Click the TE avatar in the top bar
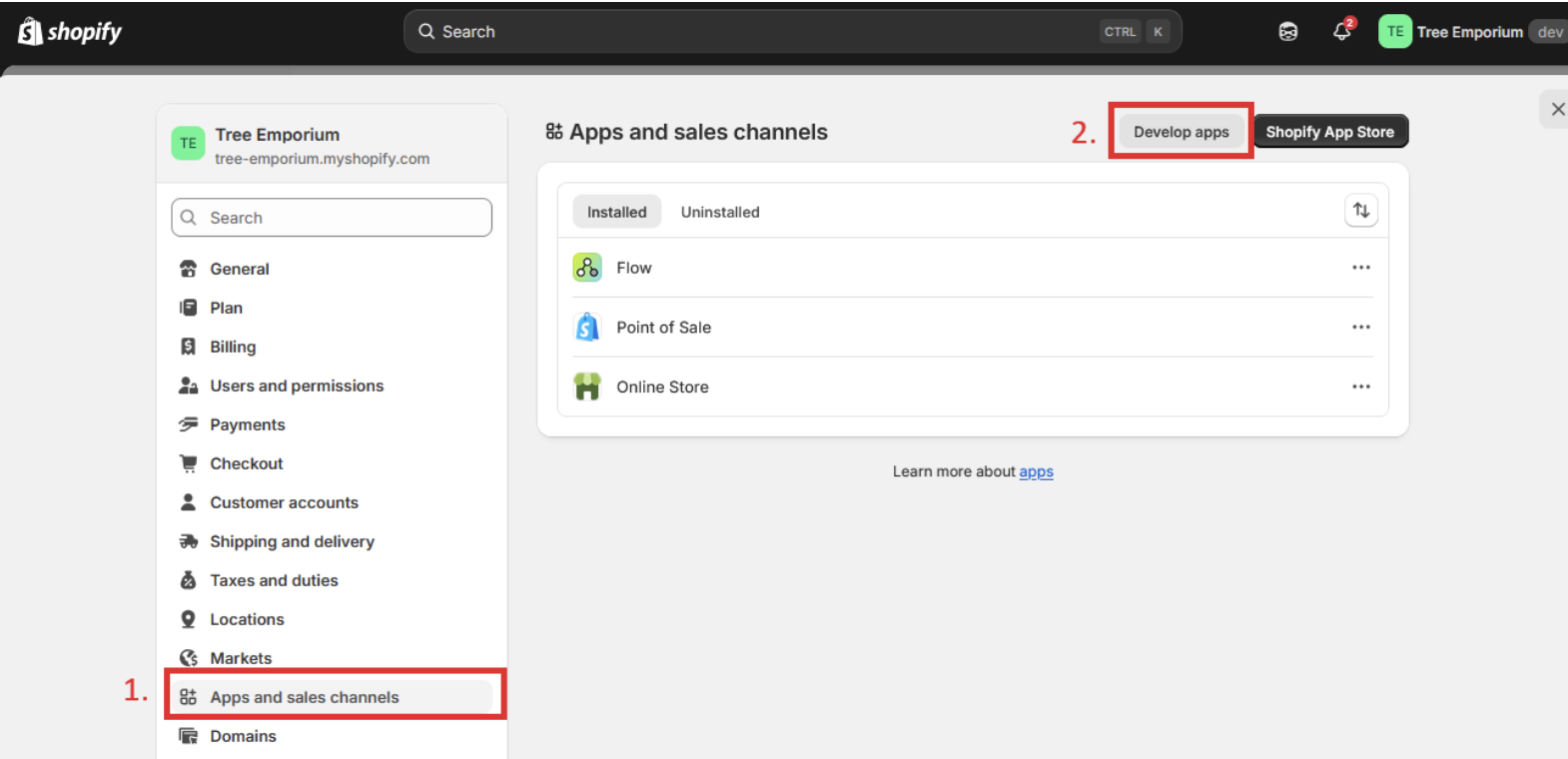The width and height of the screenshot is (1568, 759). pos(1395,32)
